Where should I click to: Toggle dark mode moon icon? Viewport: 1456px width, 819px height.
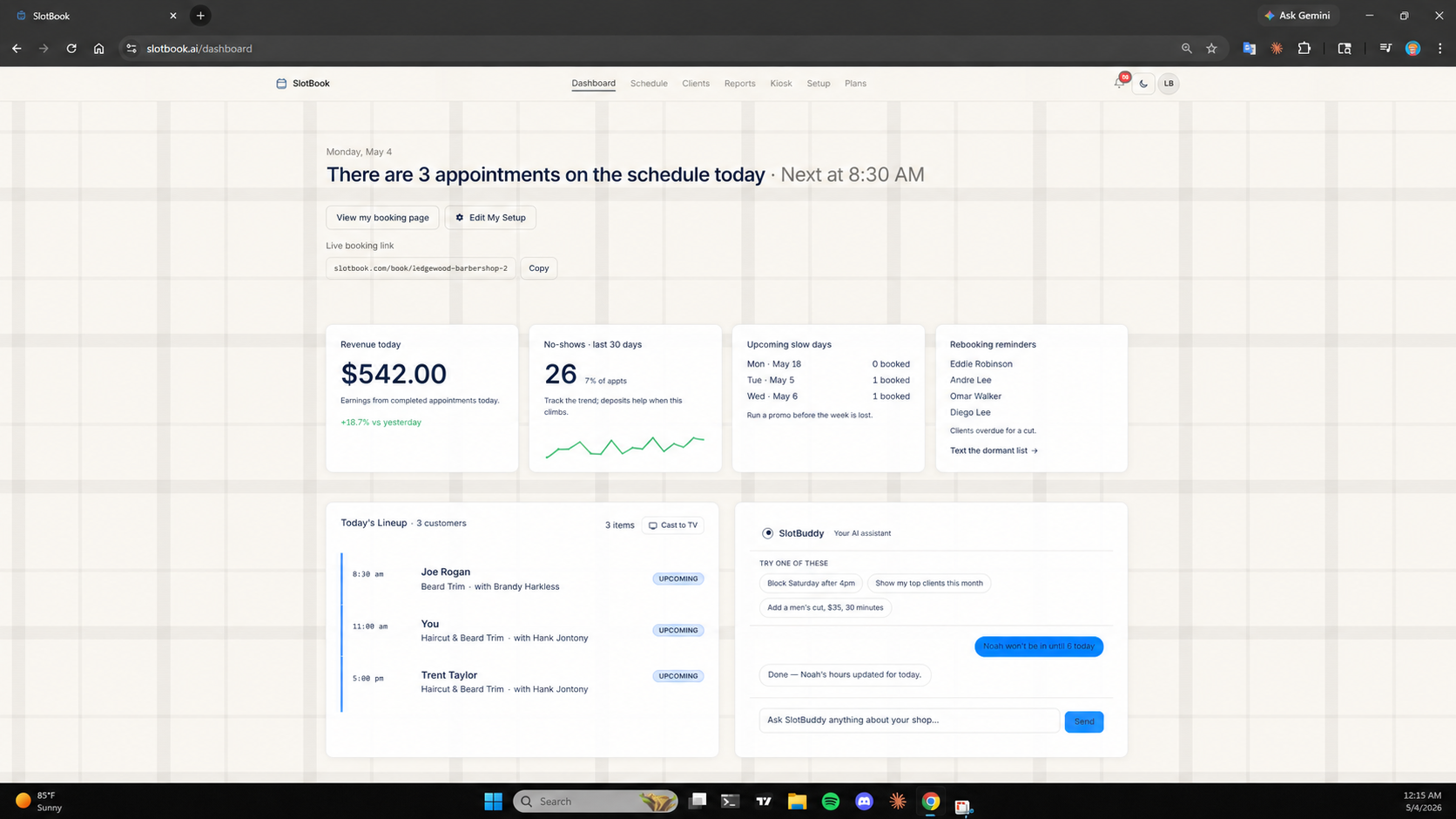[x=1143, y=84]
